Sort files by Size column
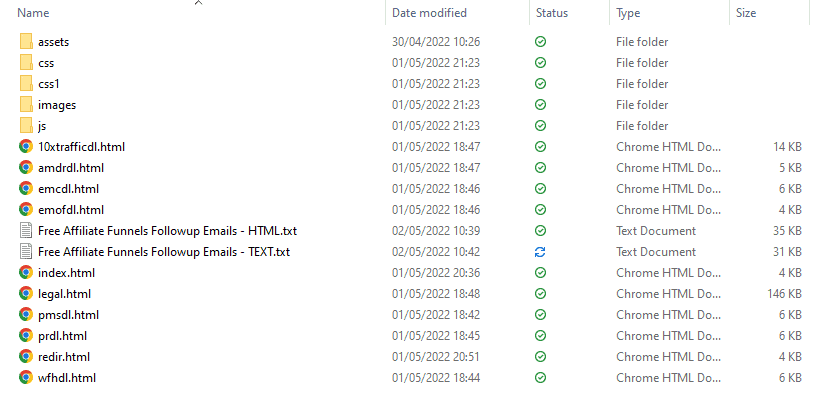 point(746,13)
